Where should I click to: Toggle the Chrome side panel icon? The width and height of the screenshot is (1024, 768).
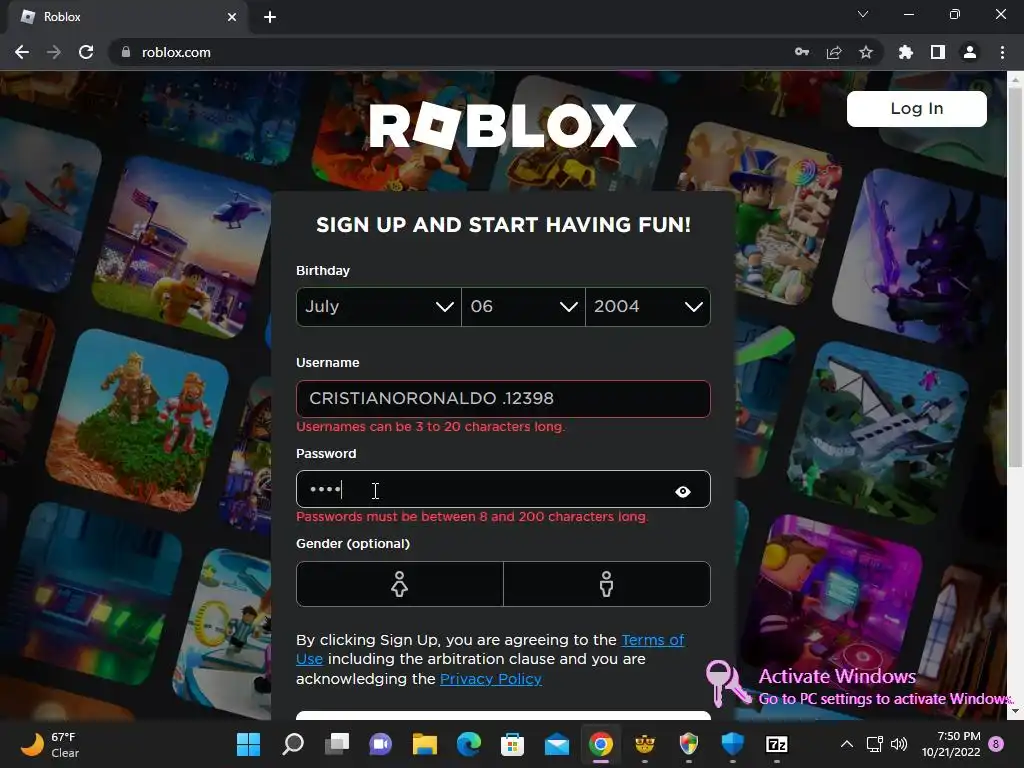(938, 52)
